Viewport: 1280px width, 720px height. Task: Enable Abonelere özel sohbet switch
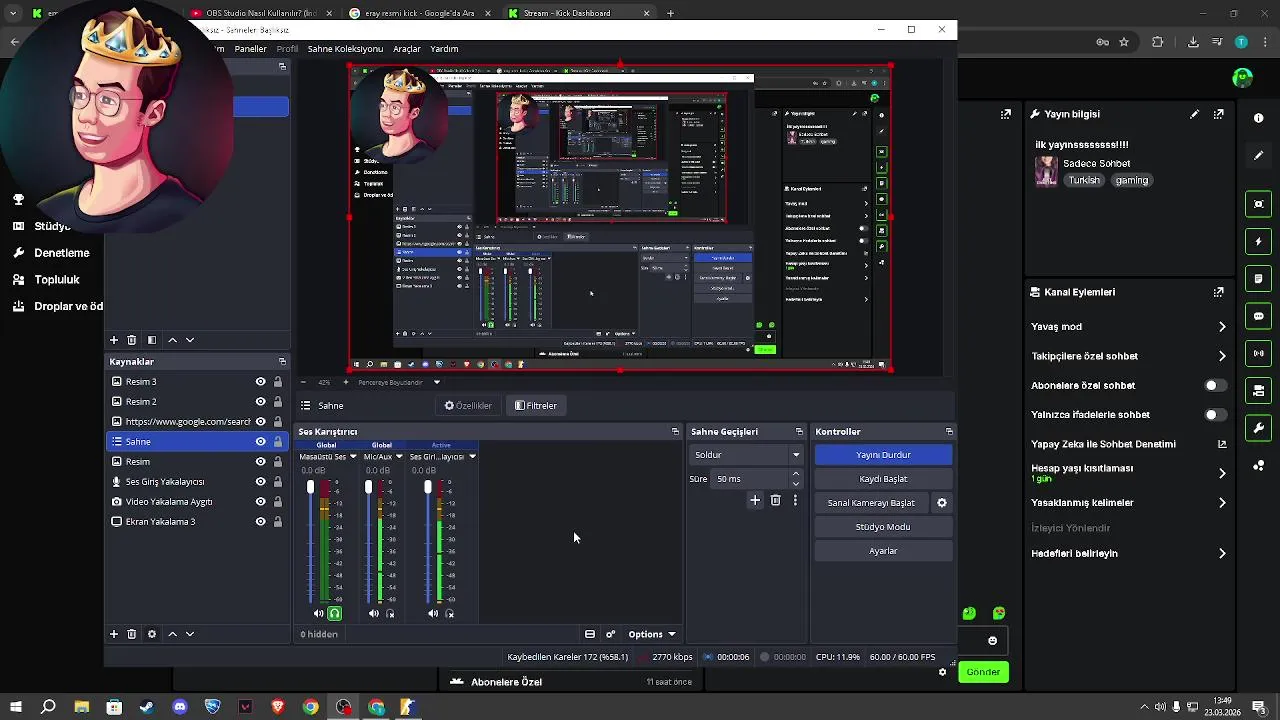1214,385
